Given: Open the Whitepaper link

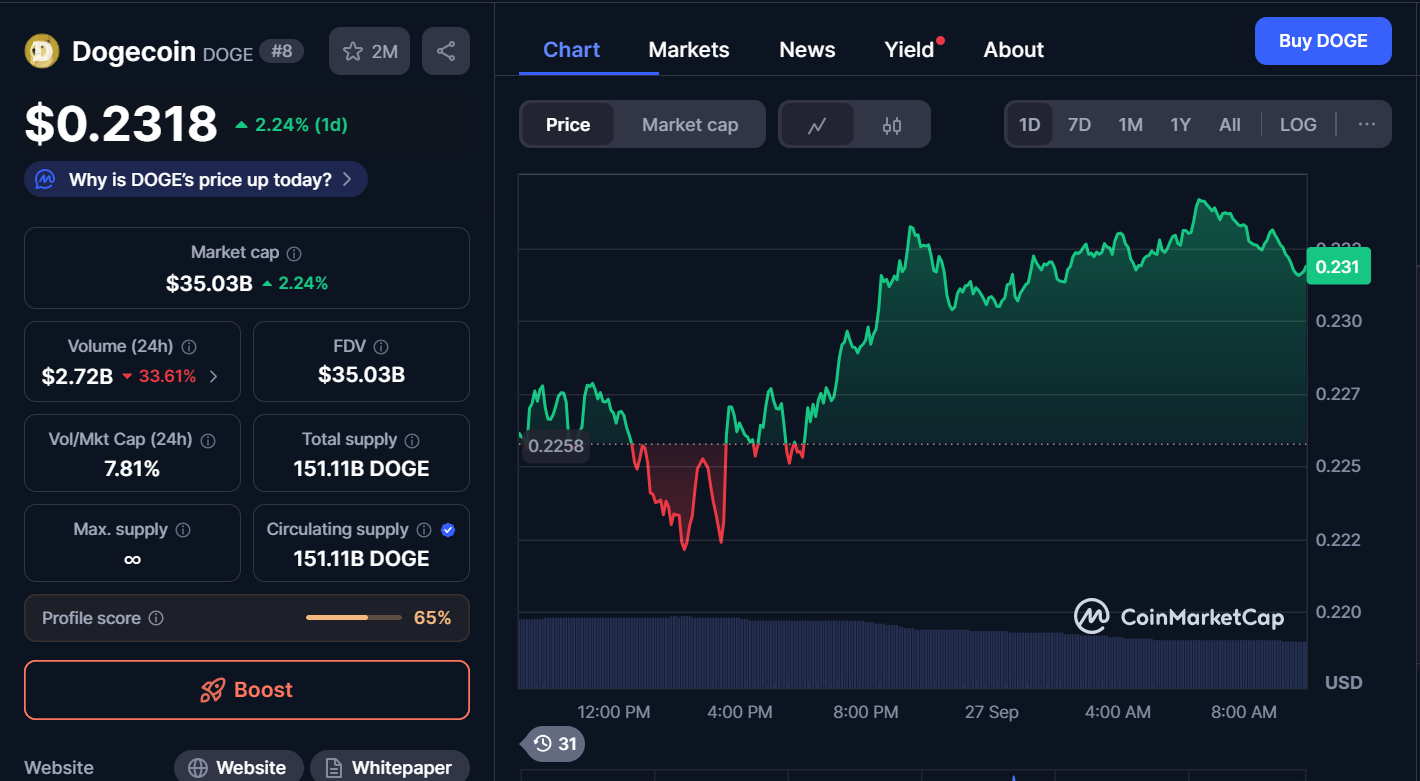Looking at the screenshot, I should click(389, 768).
